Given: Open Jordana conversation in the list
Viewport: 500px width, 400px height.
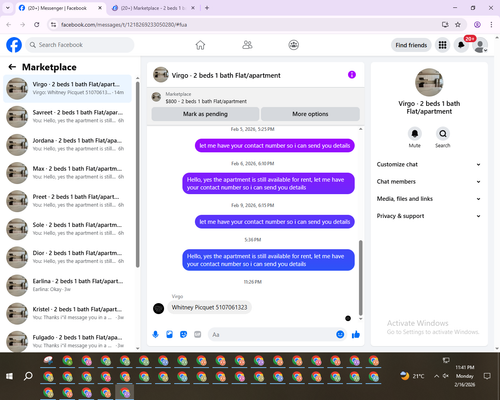Looking at the screenshot, I should coord(67,145).
